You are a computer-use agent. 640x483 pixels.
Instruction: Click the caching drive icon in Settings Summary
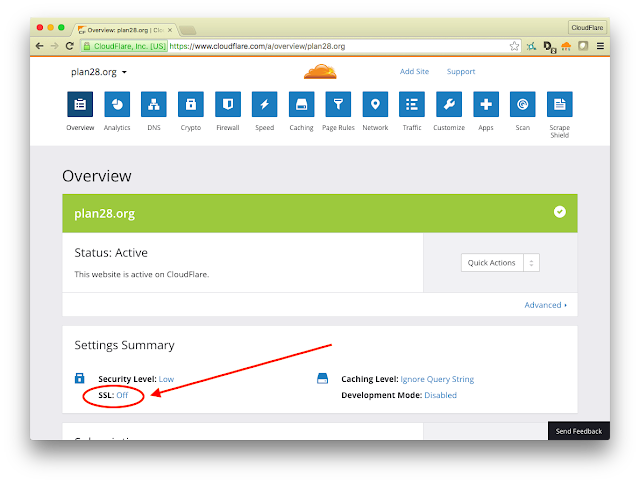click(322, 378)
